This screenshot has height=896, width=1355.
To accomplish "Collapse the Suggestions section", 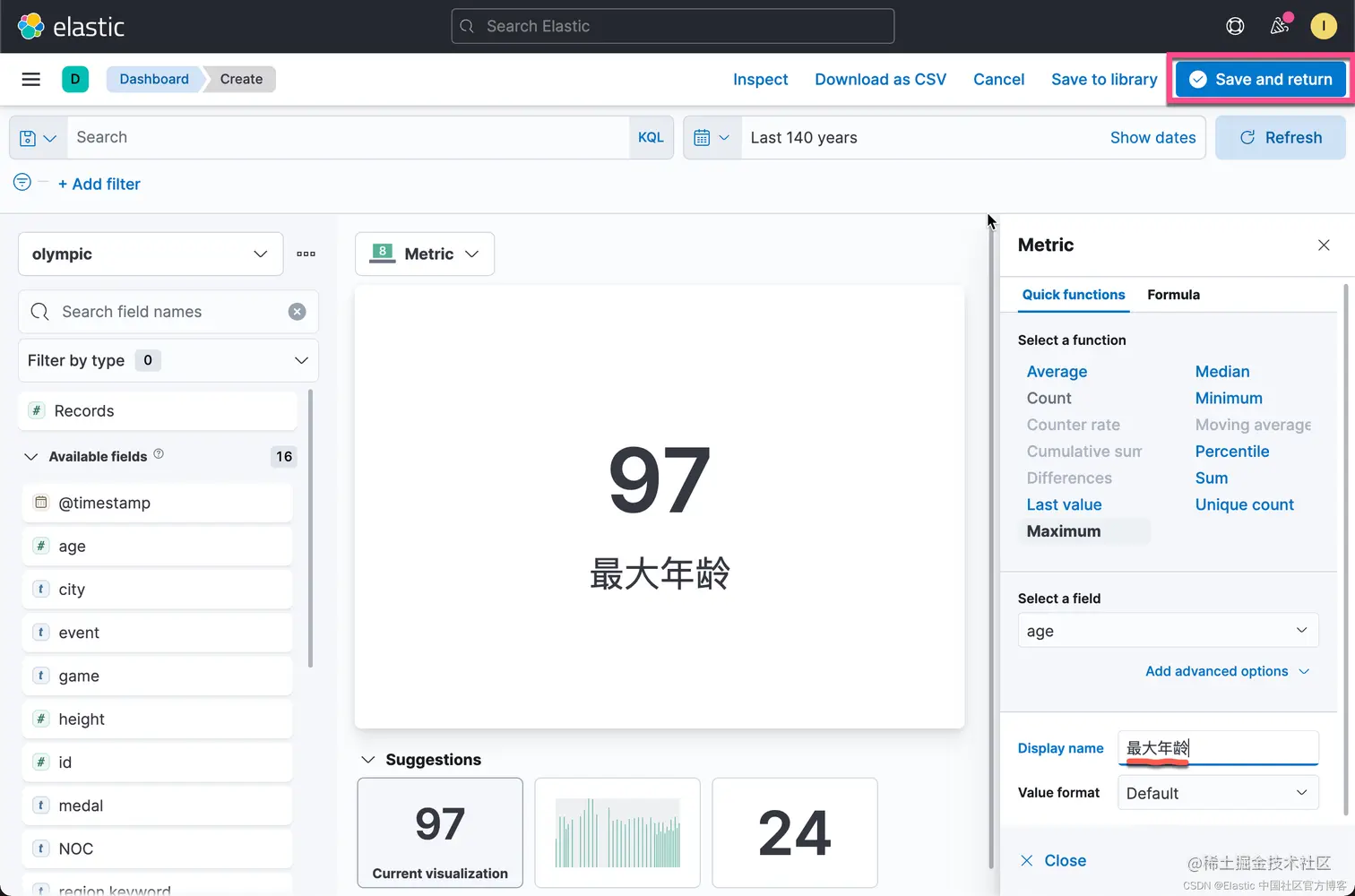I will coord(367,760).
